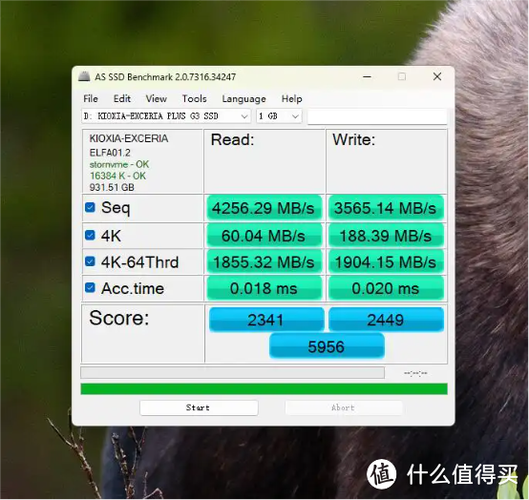Image resolution: width=529 pixels, height=500 pixels.
Task: Click the stornvme - OK driver status
Action: point(119,164)
